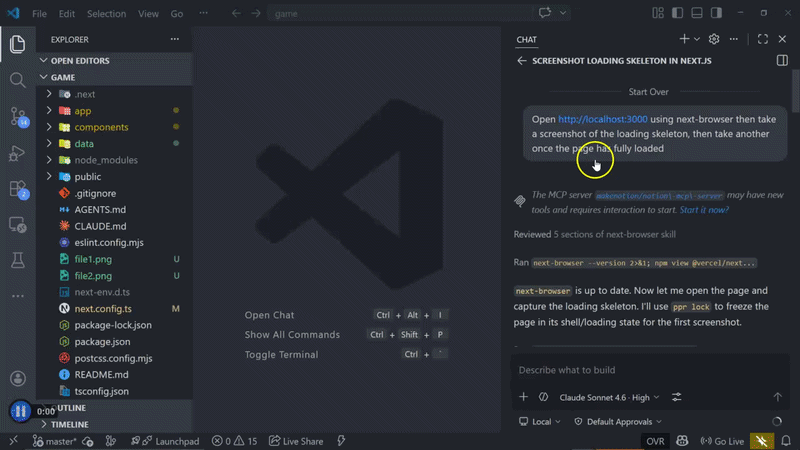Image resolution: width=800 pixels, height=450 pixels.
Task: Go back to chat sessions list
Action: pos(521,61)
